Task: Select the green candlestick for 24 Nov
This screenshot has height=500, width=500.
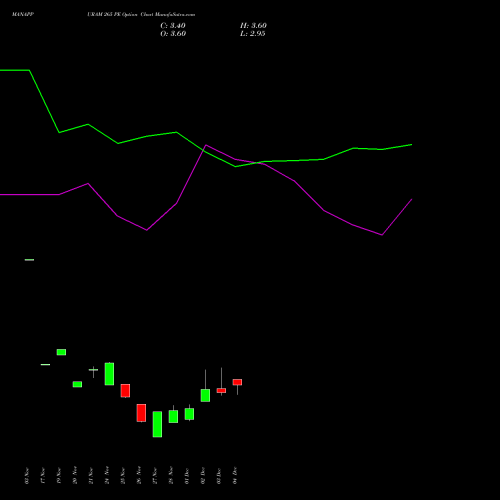Action: point(109,374)
